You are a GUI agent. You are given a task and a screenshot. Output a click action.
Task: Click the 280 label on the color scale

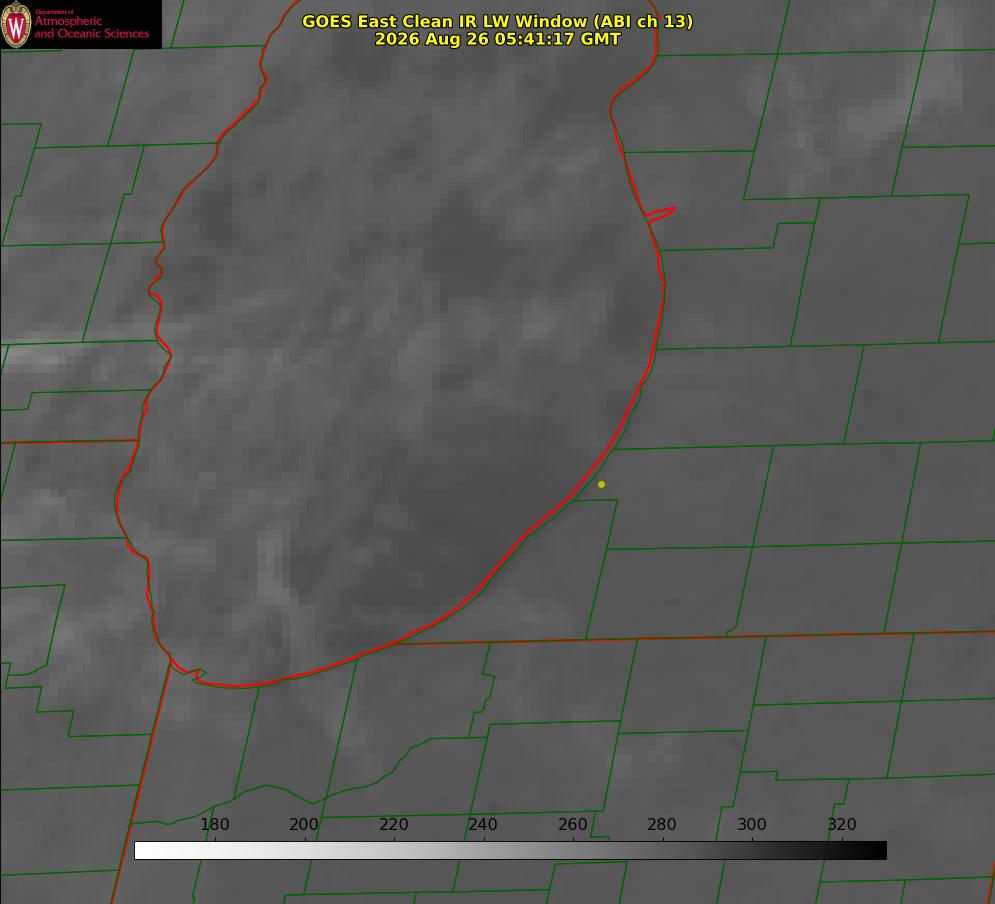[x=662, y=824]
